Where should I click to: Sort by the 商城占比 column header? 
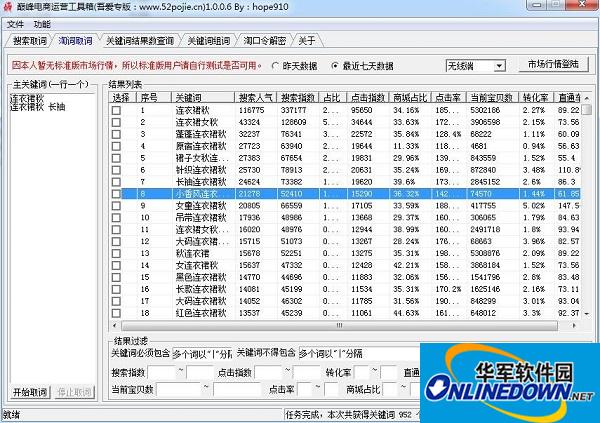point(410,98)
